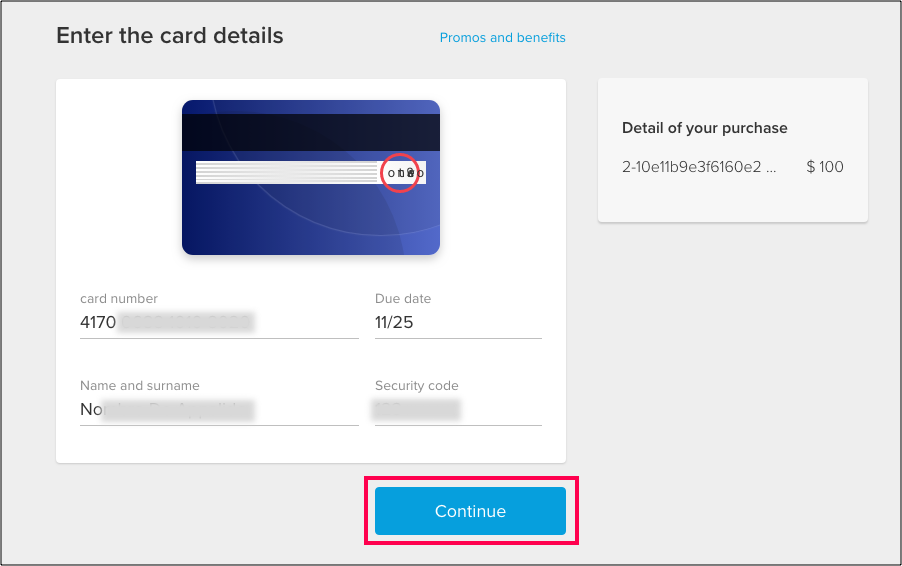Image resolution: width=902 pixels, height=566 pixels.
Task: Click the blue Continue button
Action: click(x=470, y=511)
